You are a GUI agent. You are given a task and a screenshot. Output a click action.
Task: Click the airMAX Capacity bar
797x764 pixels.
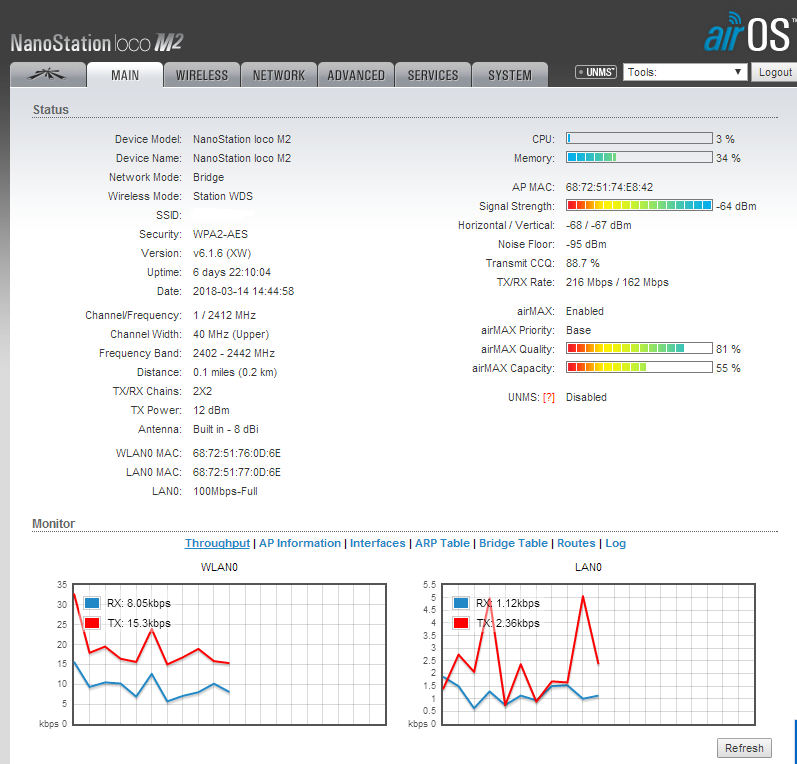click(639, 367)
